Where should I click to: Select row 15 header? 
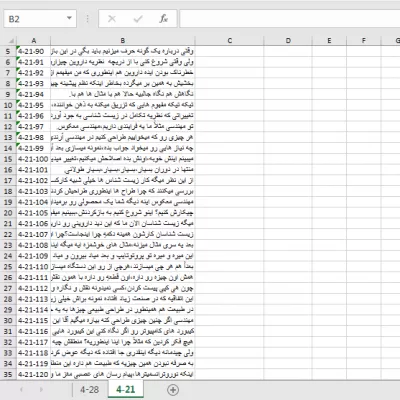[8, 159]
